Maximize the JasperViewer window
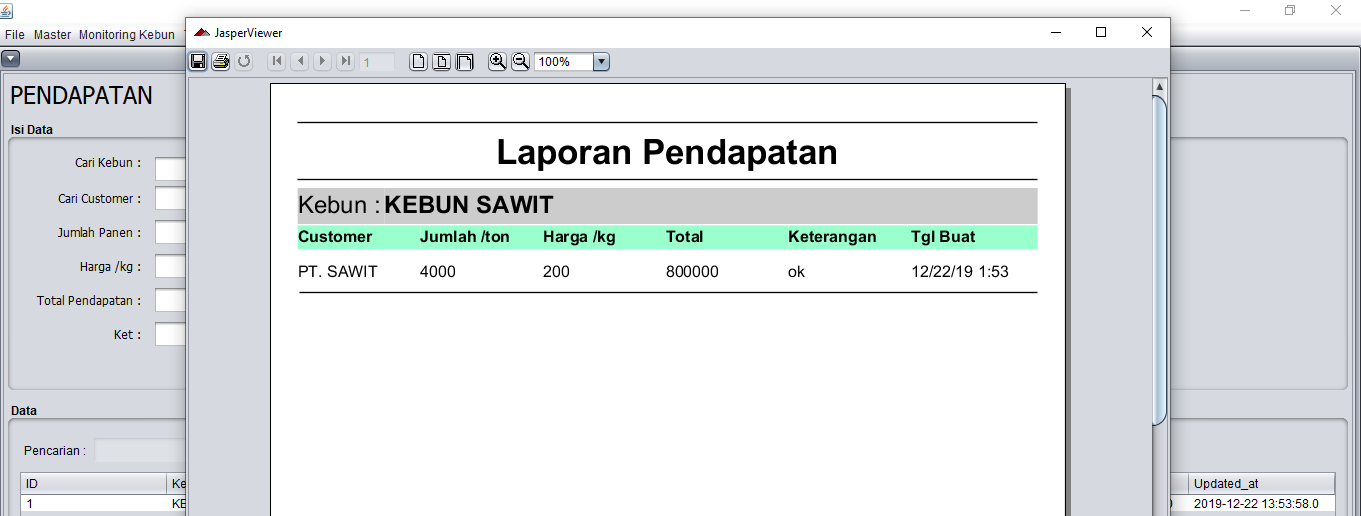The height and width of the screenshot is (516, 1361). click(1101, 32)
